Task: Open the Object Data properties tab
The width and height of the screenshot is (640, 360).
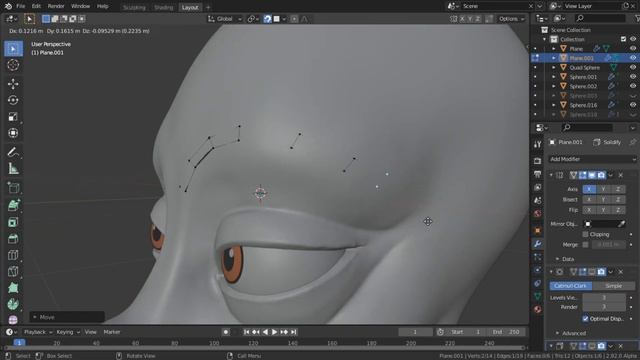Action: (538, 296)
